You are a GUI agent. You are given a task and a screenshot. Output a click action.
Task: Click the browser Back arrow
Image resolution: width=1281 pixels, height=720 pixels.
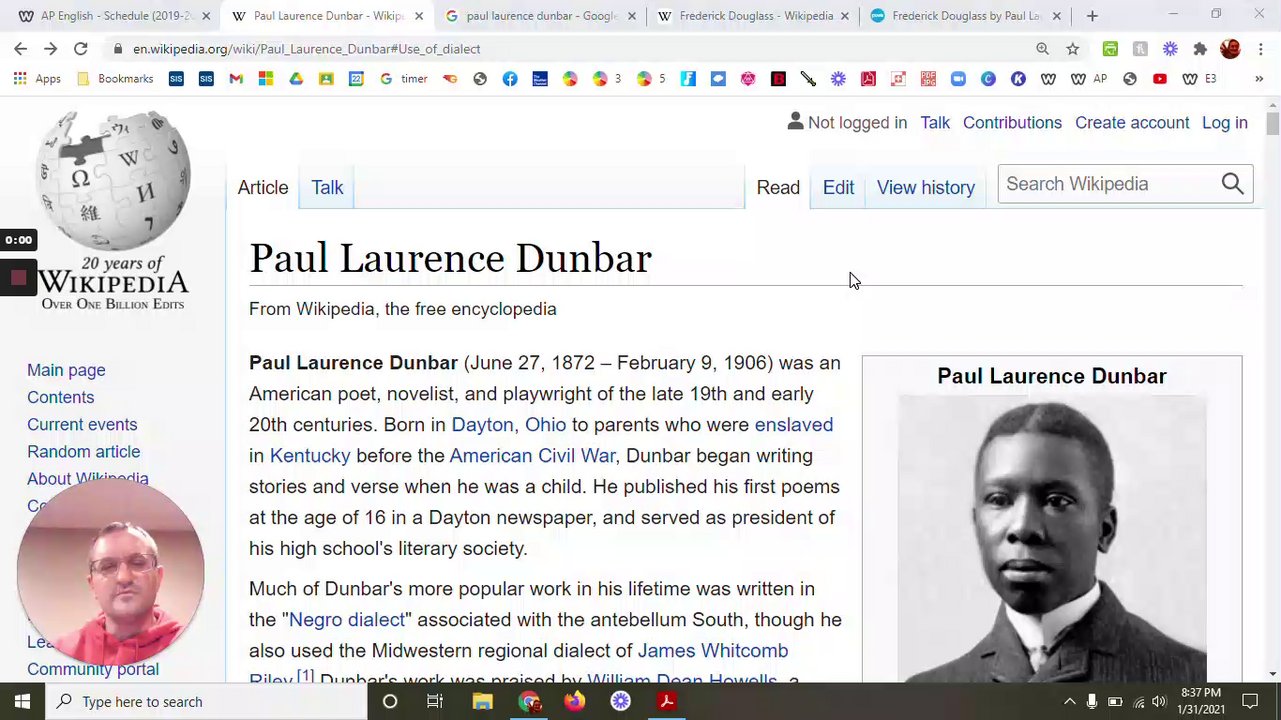(20, 48)
